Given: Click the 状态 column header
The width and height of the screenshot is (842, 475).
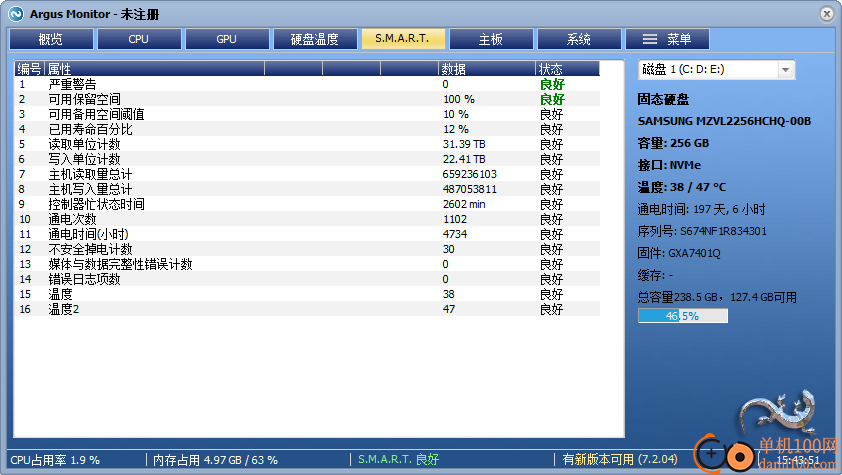Looking at the screenshot, I should coord(568,68).
